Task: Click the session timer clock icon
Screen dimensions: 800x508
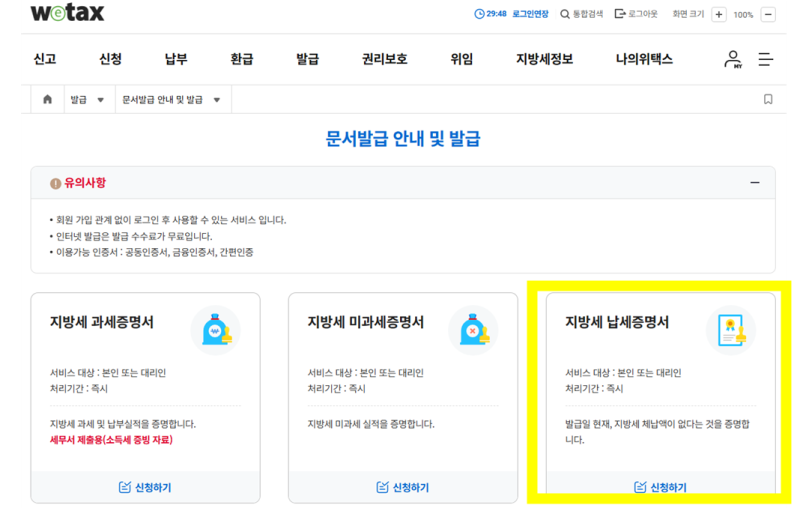Action: click(479, 14)
